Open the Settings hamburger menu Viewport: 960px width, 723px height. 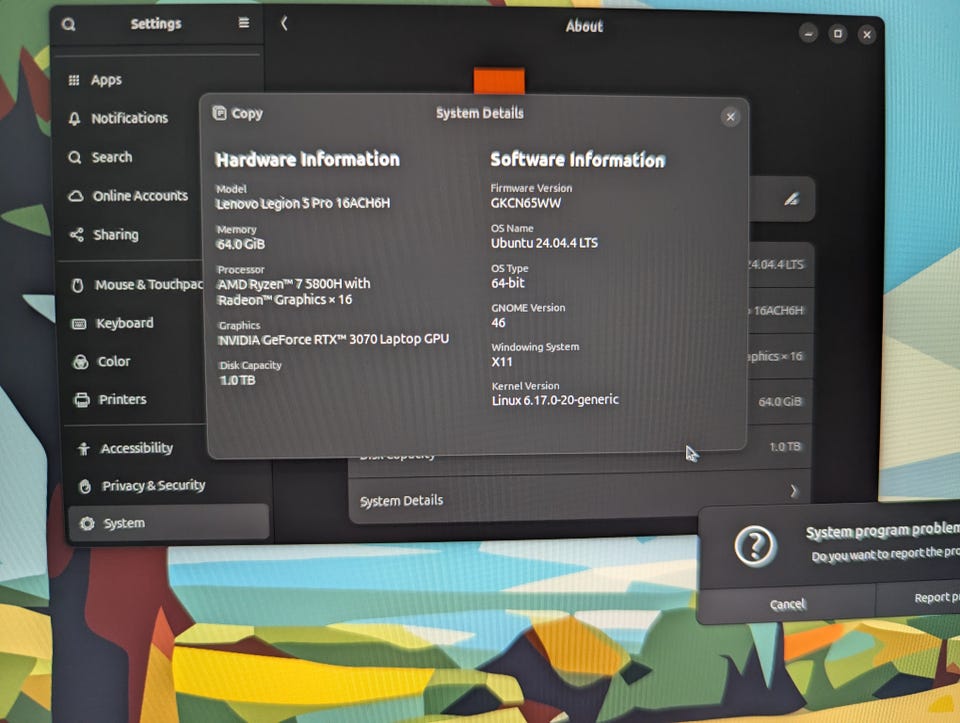pyautogui.click(x=244, y=23)
